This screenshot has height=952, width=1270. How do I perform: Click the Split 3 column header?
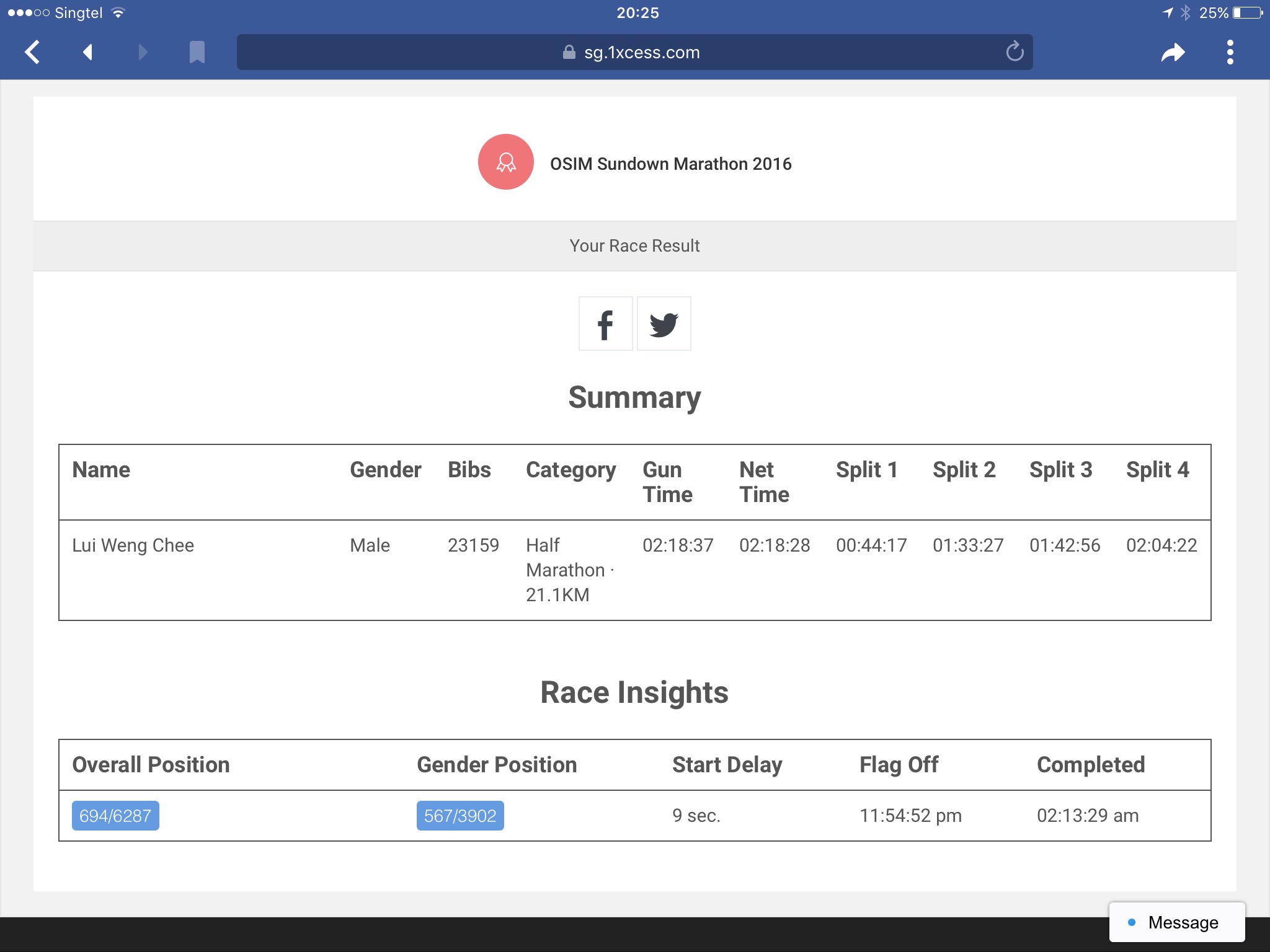1061,470
